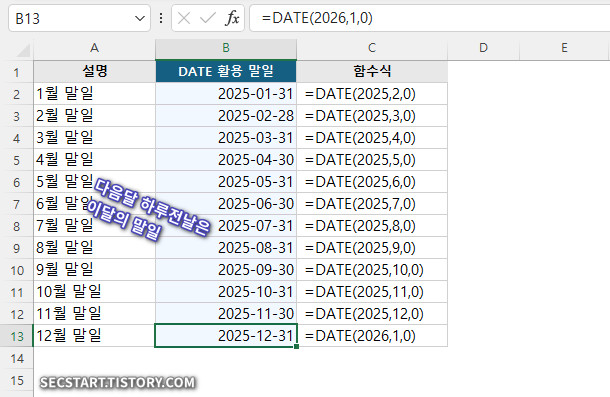Select row 1 header

tap(16, 72)
